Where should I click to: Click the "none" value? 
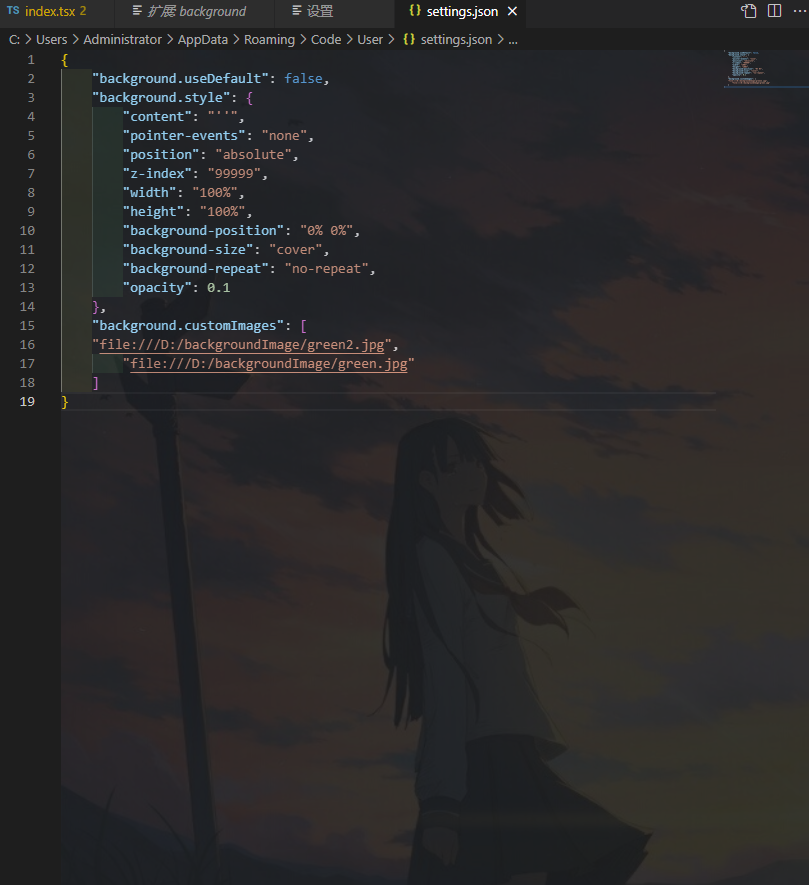click(284, 136)
